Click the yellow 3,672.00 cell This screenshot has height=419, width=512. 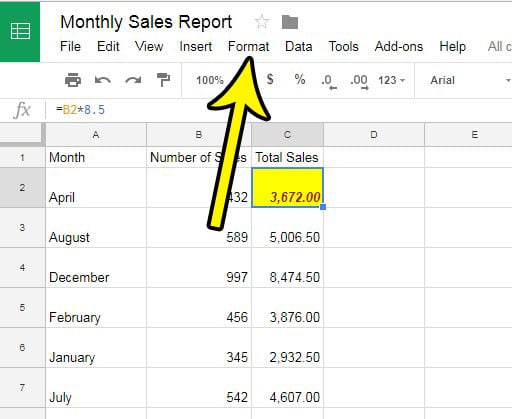point(287,187)
